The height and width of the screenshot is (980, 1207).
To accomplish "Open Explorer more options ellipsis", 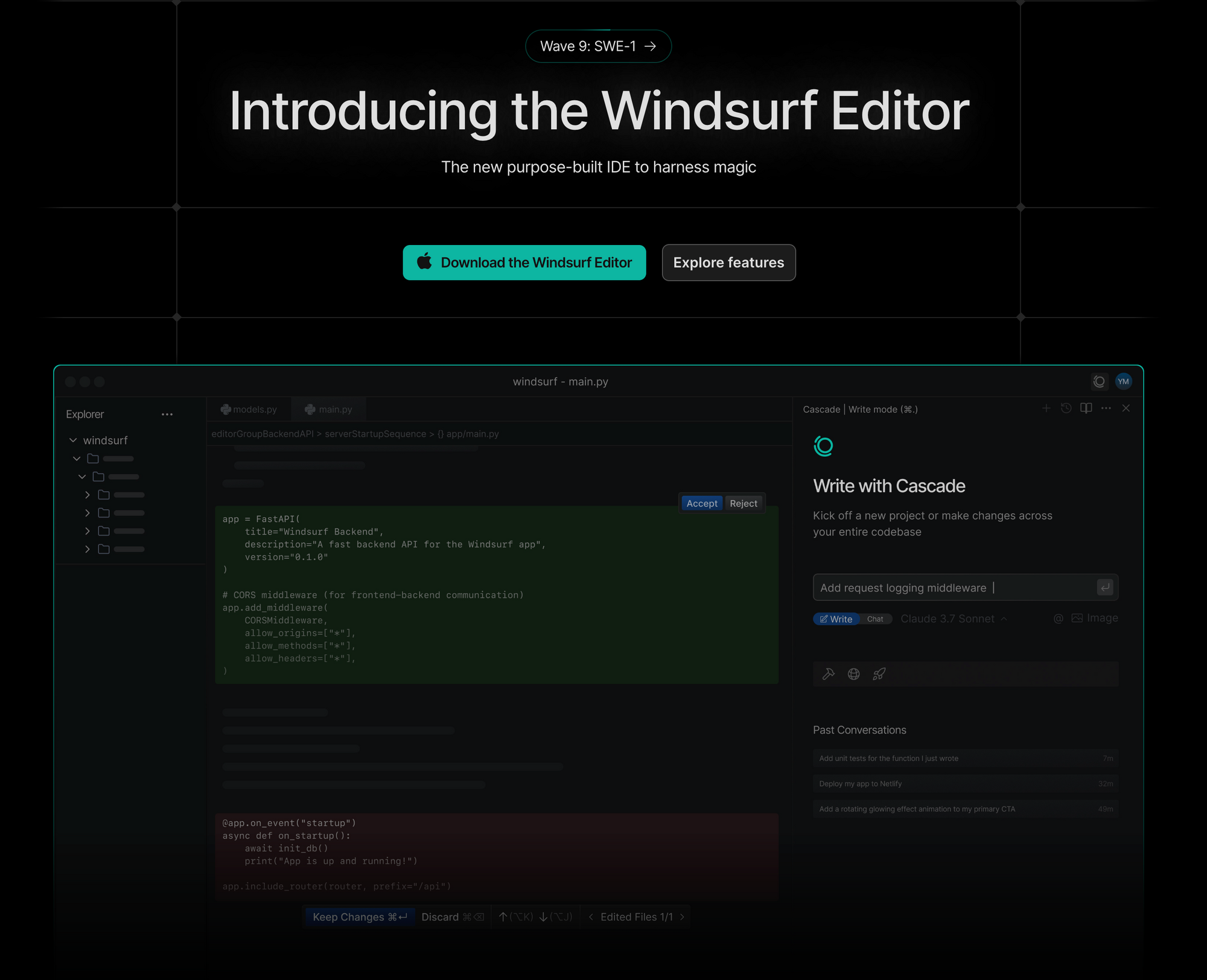I will click(167, 415).
